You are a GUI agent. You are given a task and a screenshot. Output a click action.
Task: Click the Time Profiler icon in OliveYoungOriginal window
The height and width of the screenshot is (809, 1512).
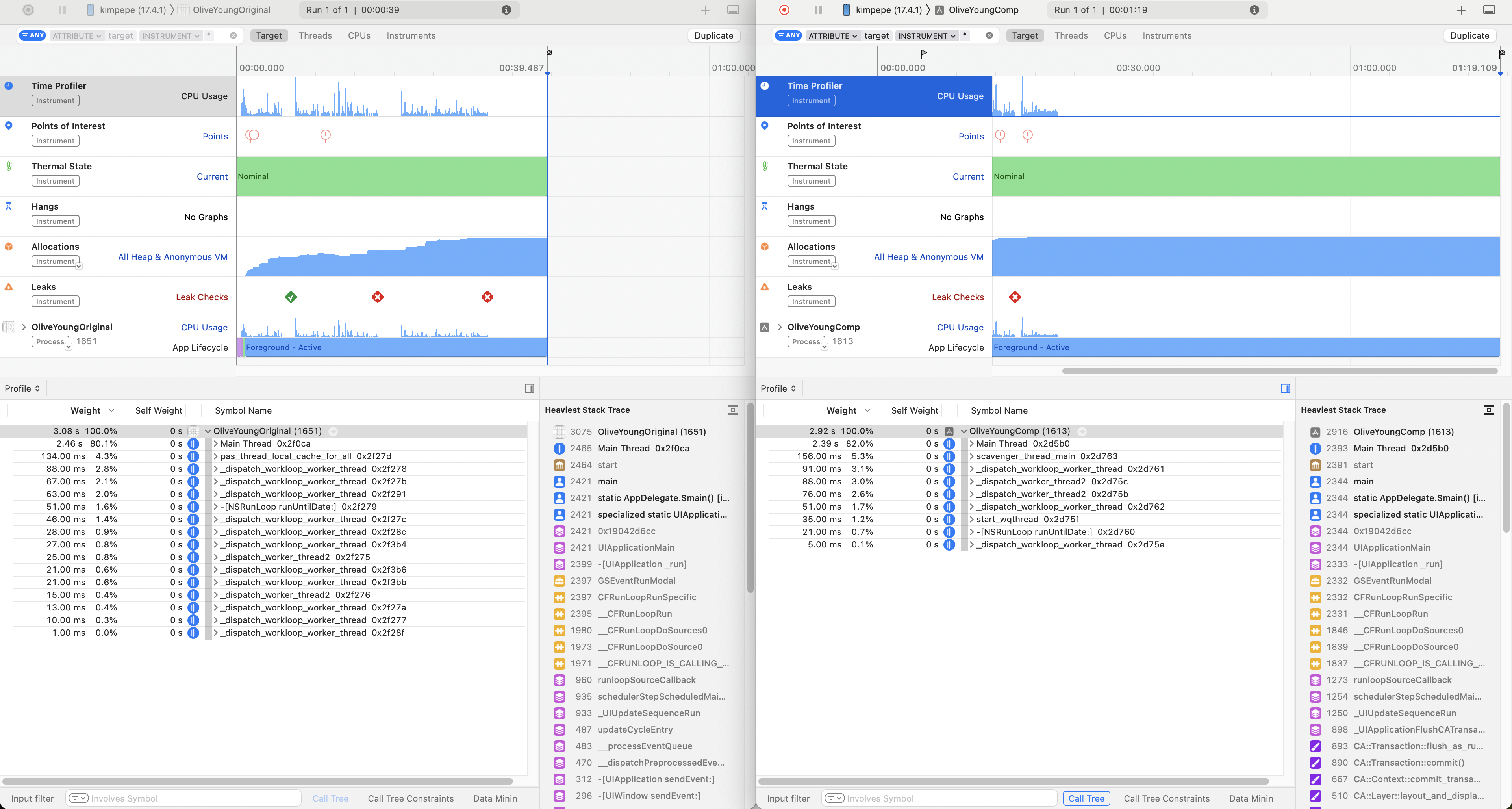coord(9,86)
